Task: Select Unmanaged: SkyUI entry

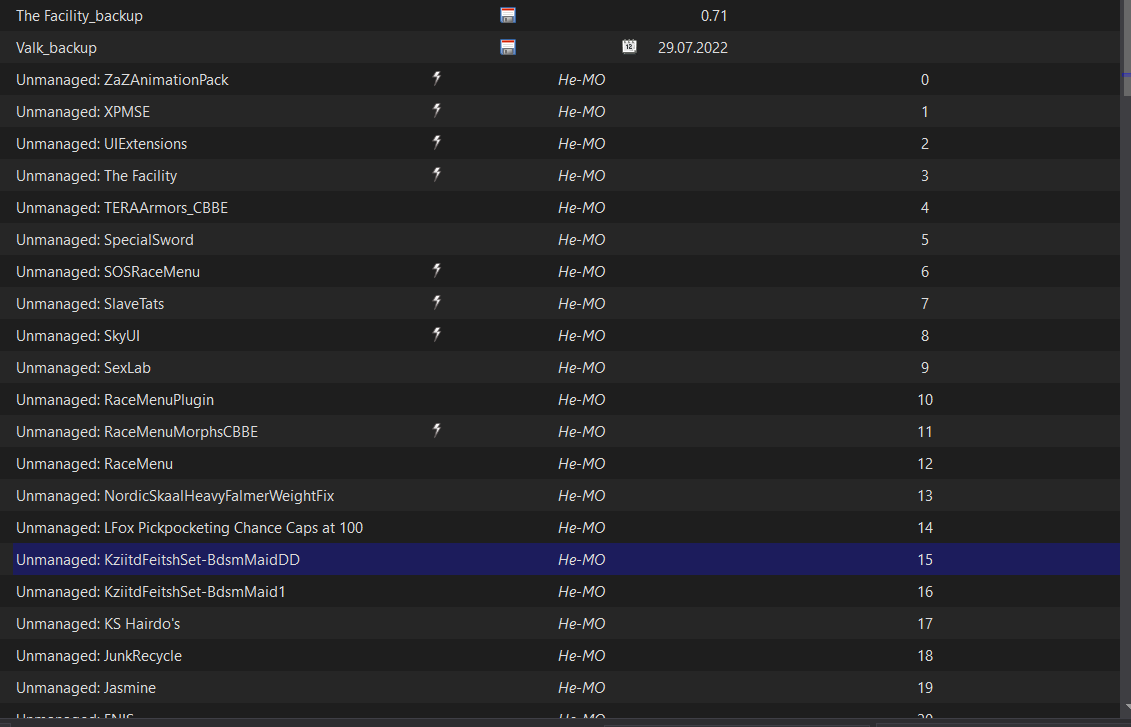Action: click(560, 335)
